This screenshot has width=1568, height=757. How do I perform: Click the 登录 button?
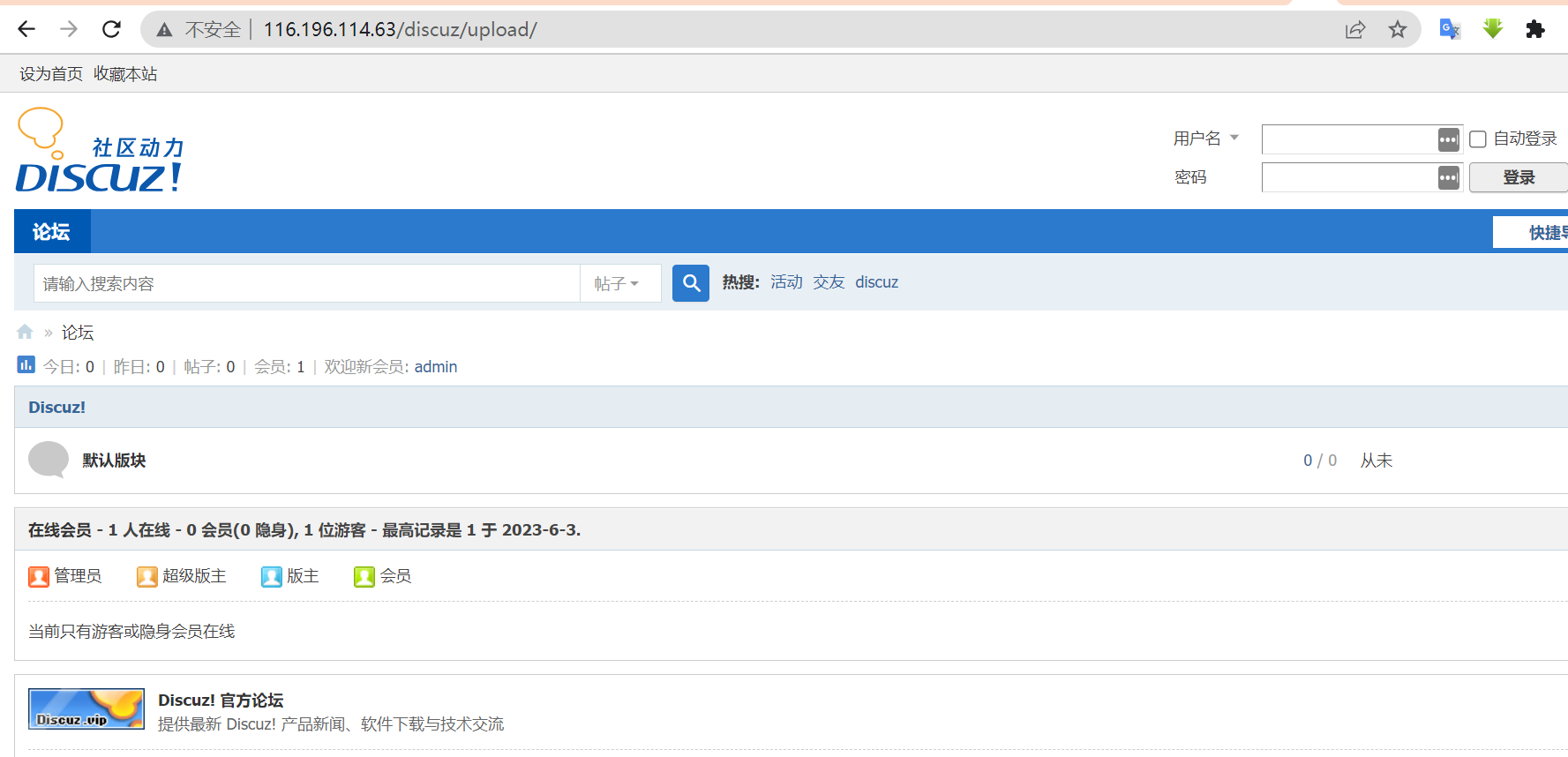[x=1519, y=177]
